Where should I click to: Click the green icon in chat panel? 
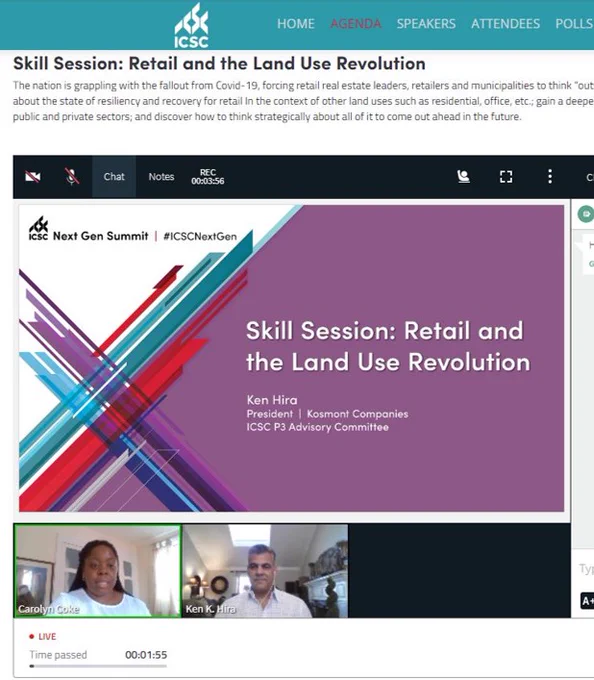[586, 214]
